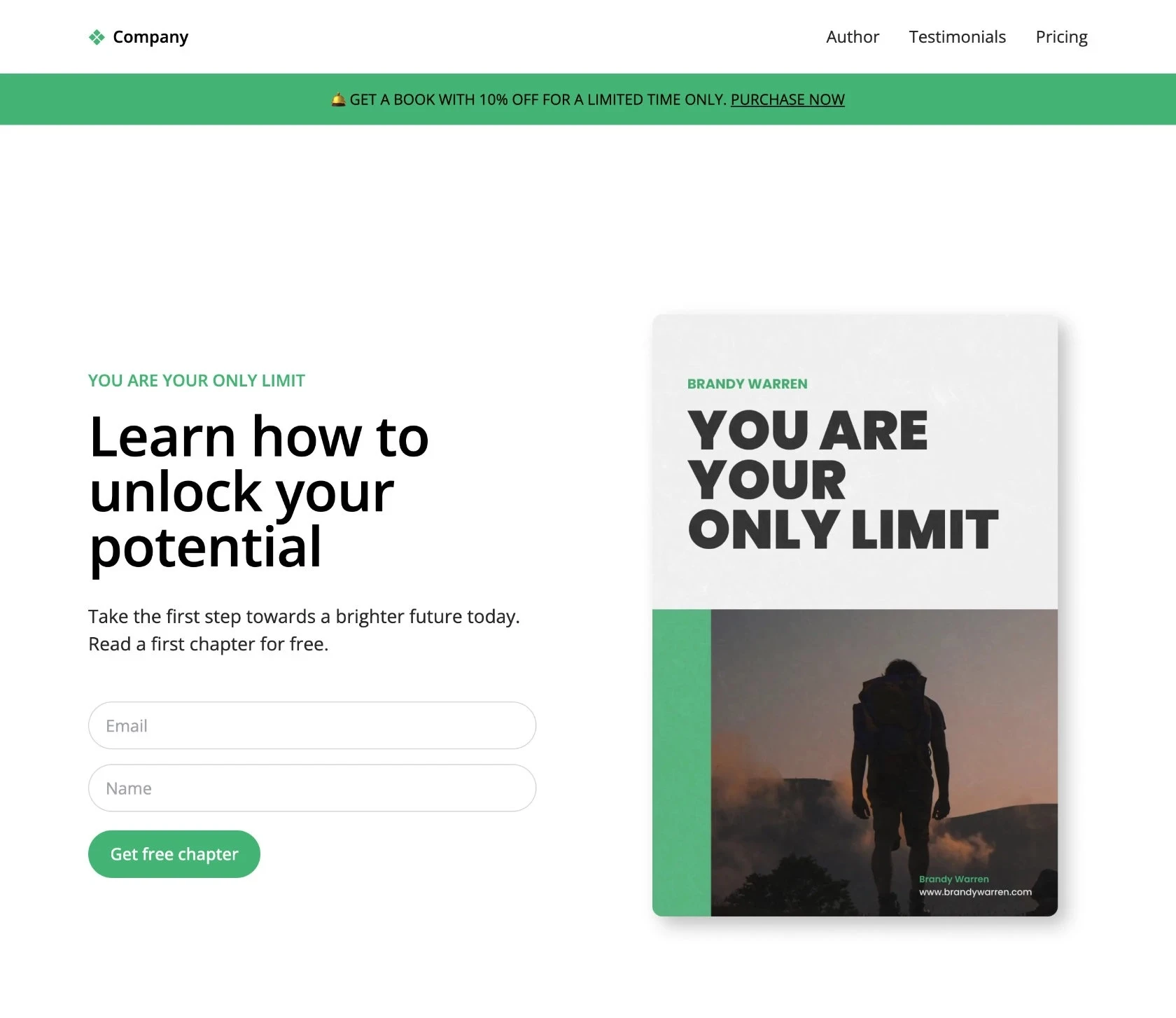The image size is (1176, 1018).
Task: Click the green promo banner text
Action: click(x=588, y=99)
